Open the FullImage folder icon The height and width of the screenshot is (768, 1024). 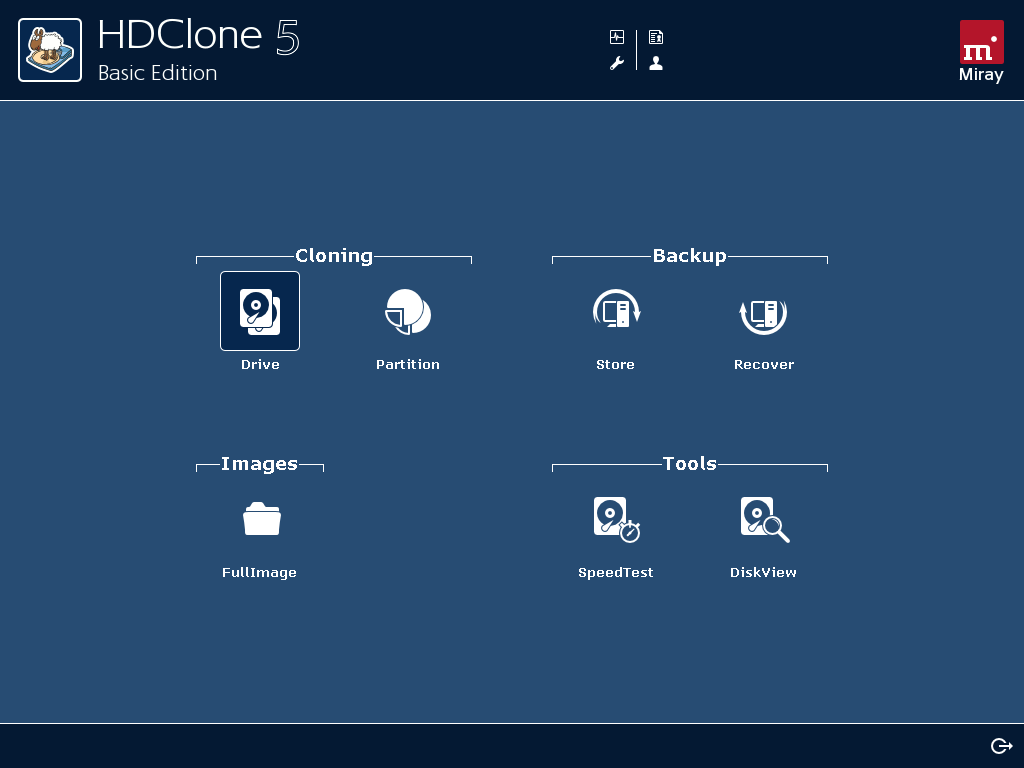pos(262,519)
